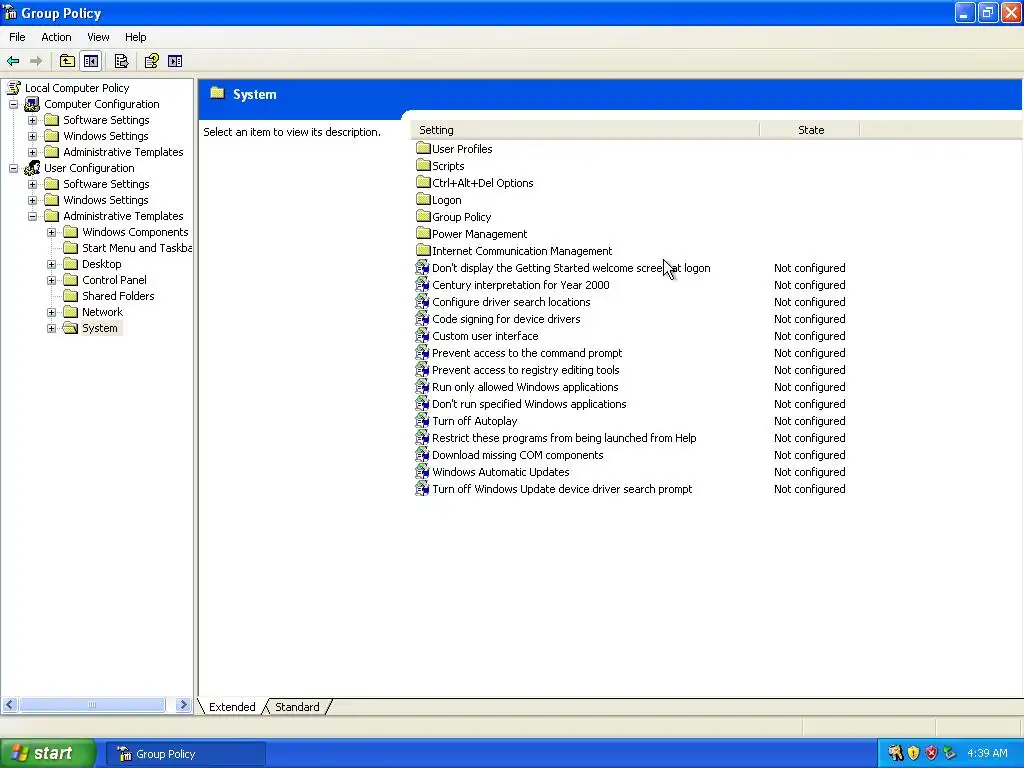Click the policy icon for Custom user interface

tap(423, 336)
